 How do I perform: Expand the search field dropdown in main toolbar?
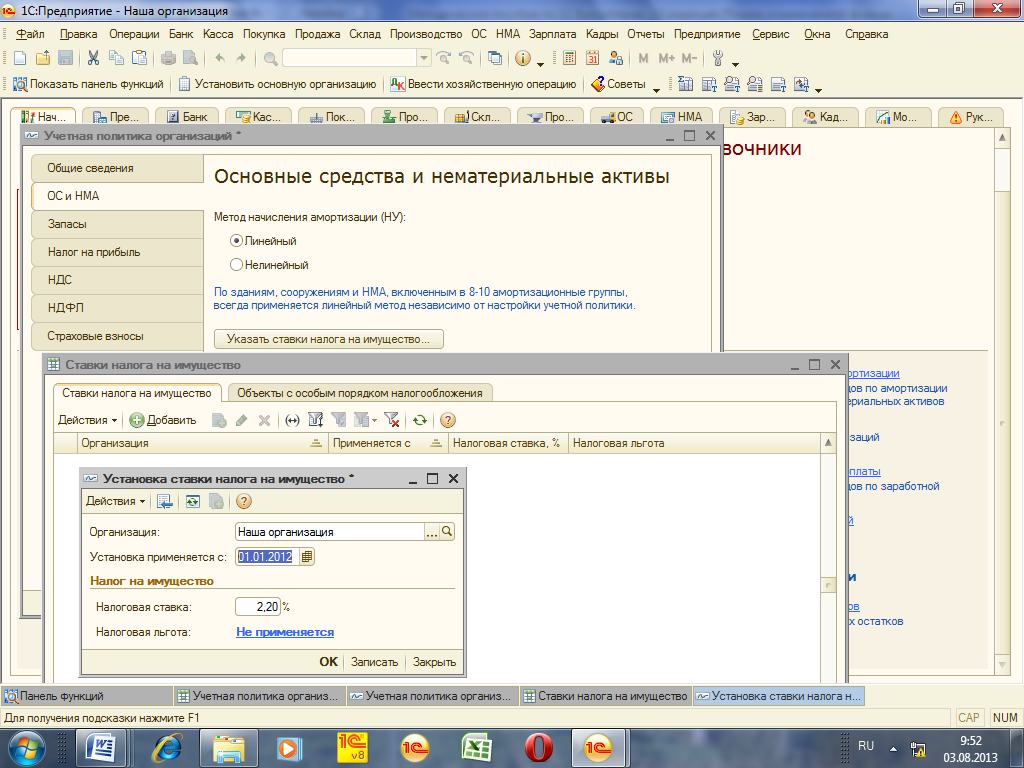pos(424,58)
